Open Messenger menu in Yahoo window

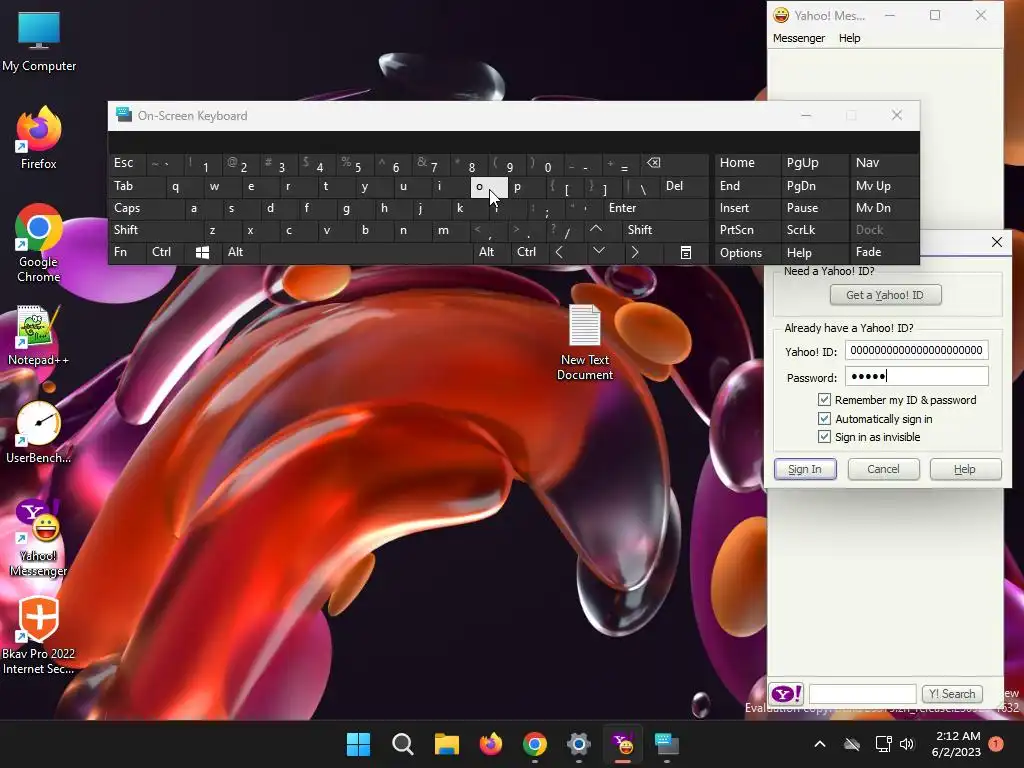coord(799,38)
